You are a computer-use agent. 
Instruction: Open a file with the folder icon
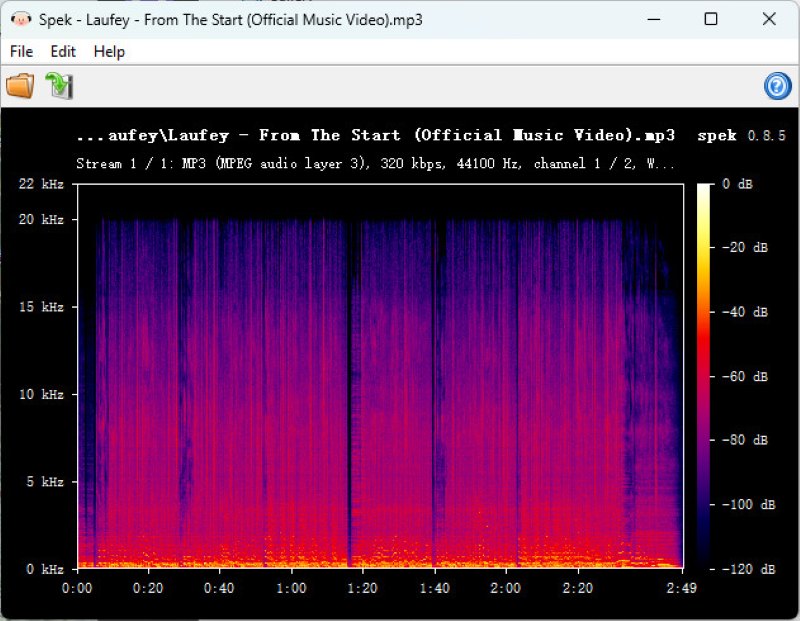pos(20,85)
